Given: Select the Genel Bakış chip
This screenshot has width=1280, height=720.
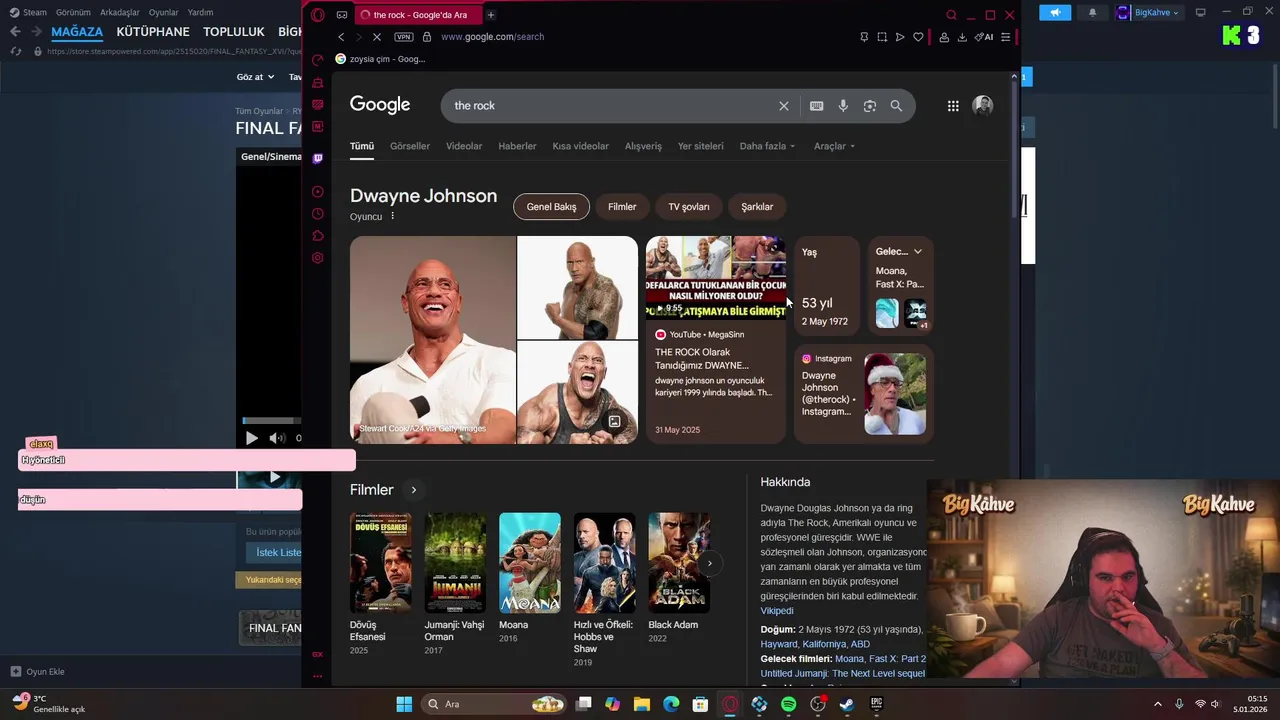Looking at the screenshot, I should pyautogui.click(x=551, y=207).
